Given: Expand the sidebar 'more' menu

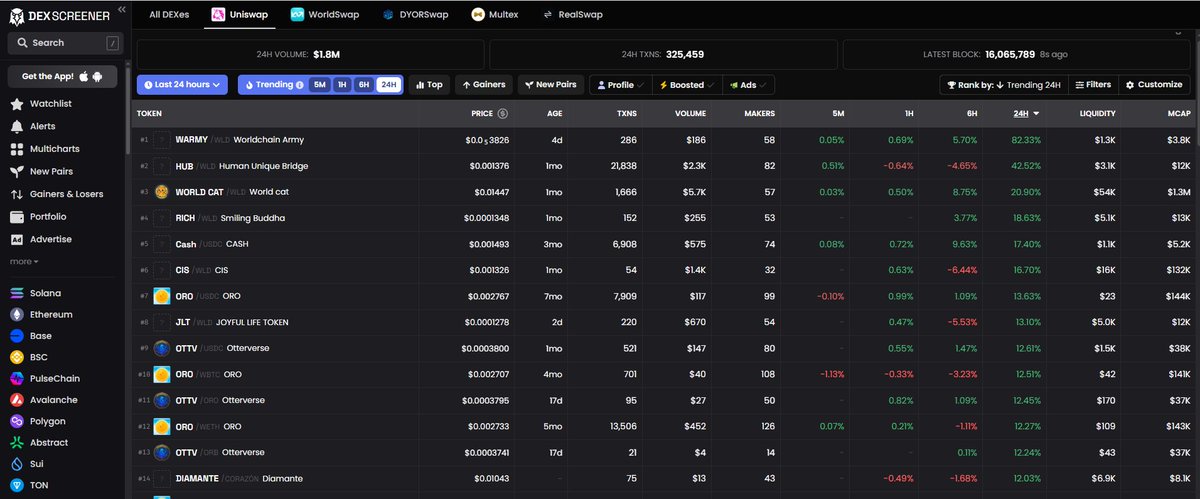Looking at the screenshot, I should click(24, 261).
